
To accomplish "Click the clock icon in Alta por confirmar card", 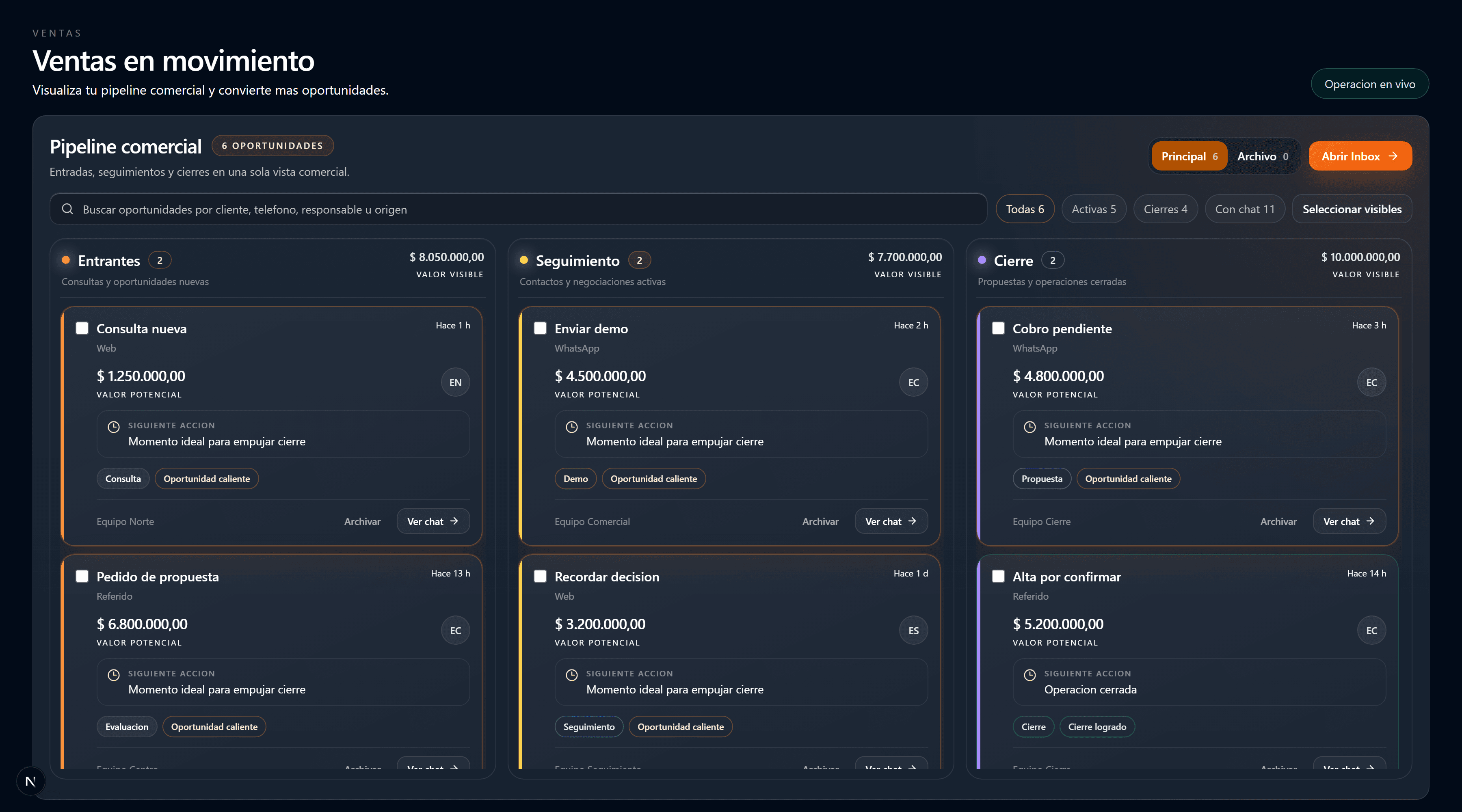I will click(x=1029, y=675).
